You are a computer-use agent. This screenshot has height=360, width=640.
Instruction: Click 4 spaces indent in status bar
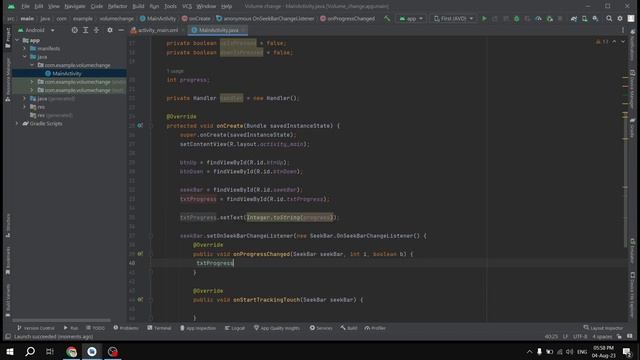click(x=602, y=337)
